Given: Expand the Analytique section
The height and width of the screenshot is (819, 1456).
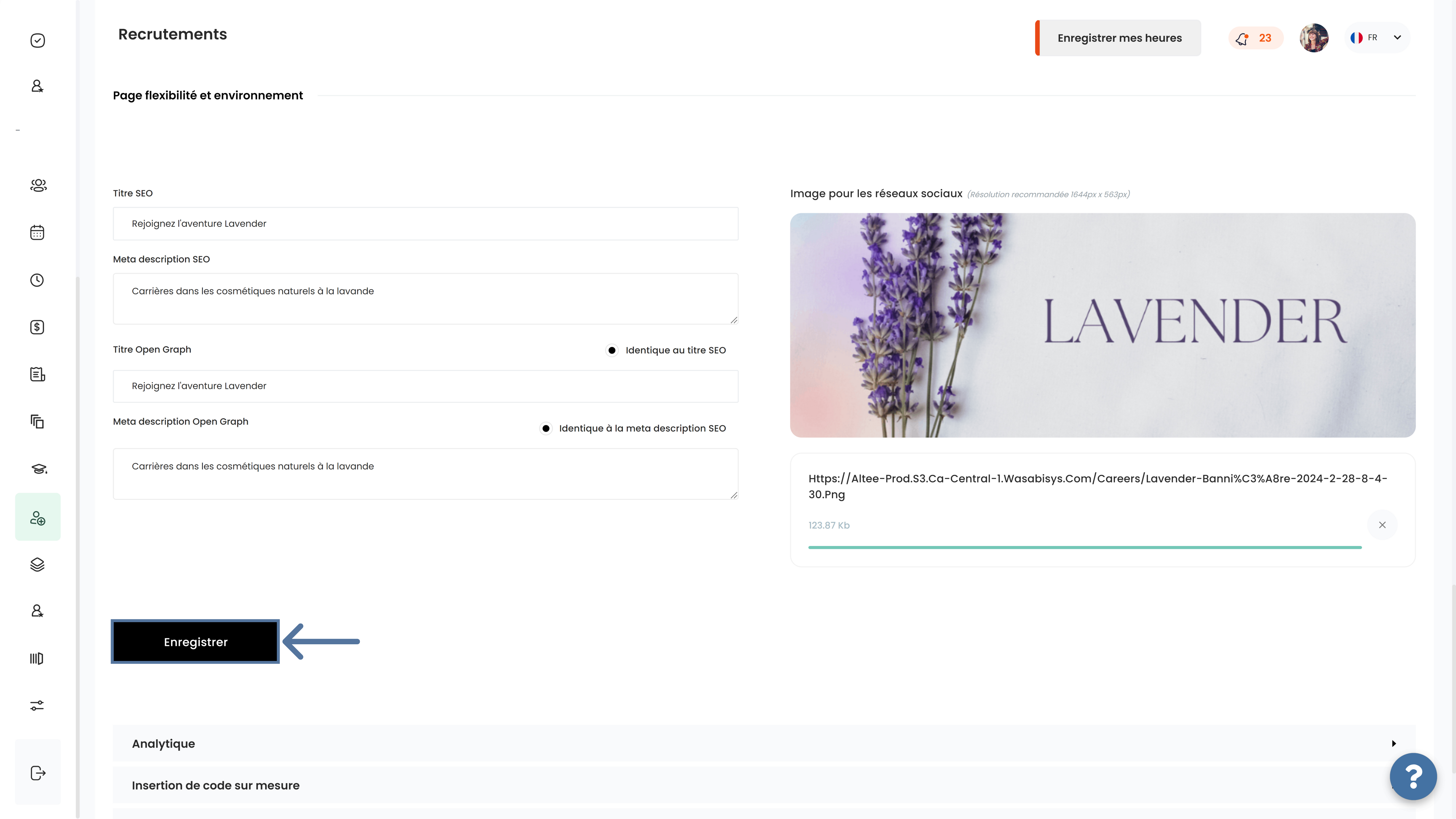Looking at the screenshot, I should click(764, 743).
